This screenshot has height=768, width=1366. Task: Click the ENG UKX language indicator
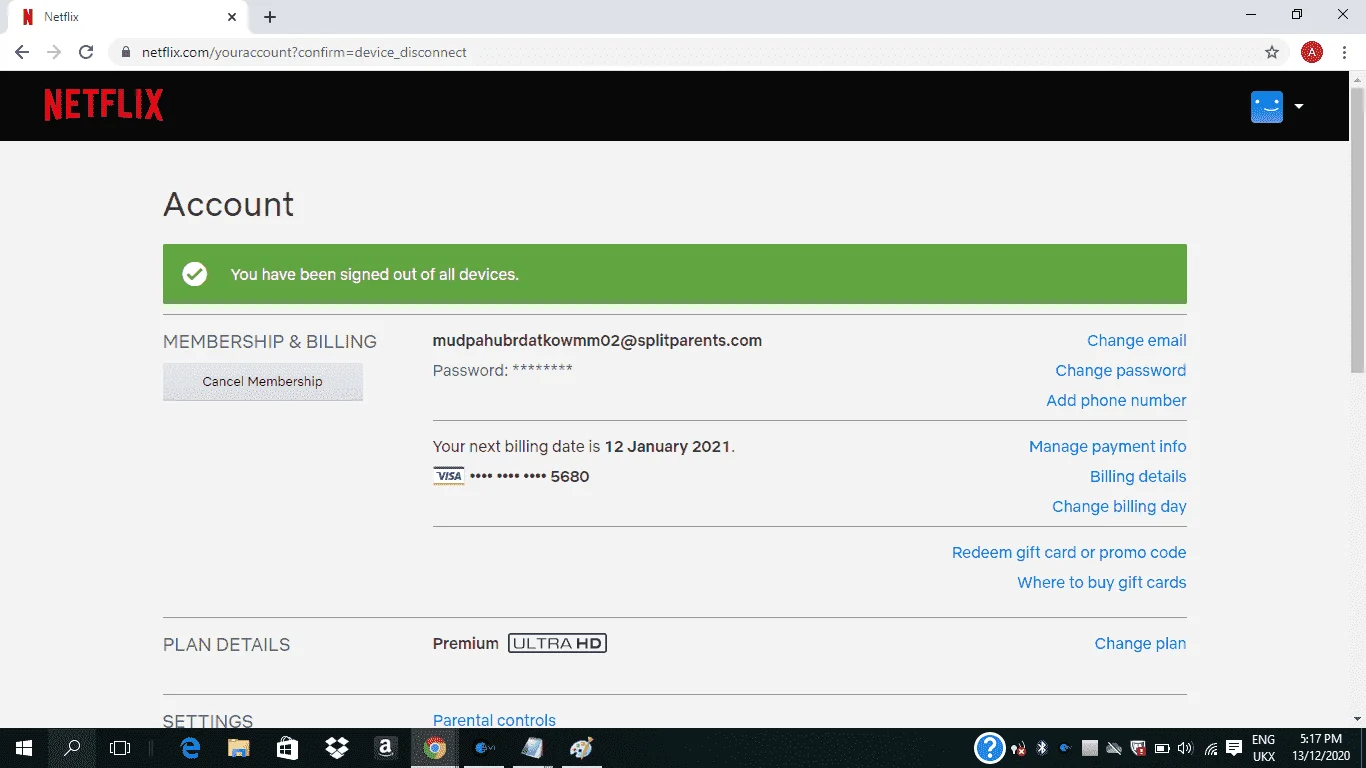1264,748
